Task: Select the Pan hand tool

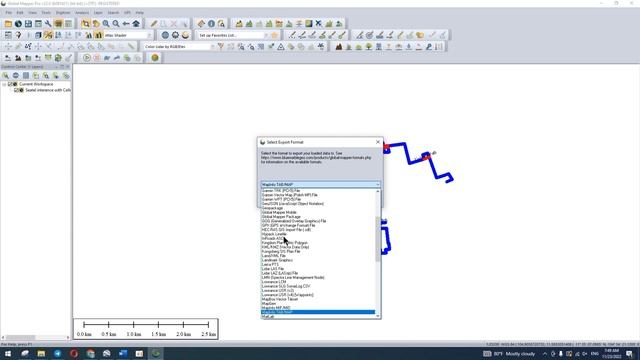Action: 96,24
